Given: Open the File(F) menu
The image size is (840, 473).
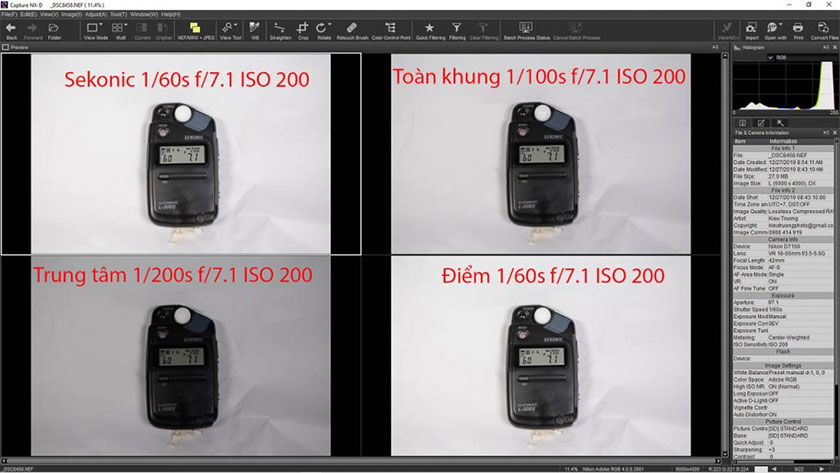Looking at the screenshot, I should click(x=9, y=14).
